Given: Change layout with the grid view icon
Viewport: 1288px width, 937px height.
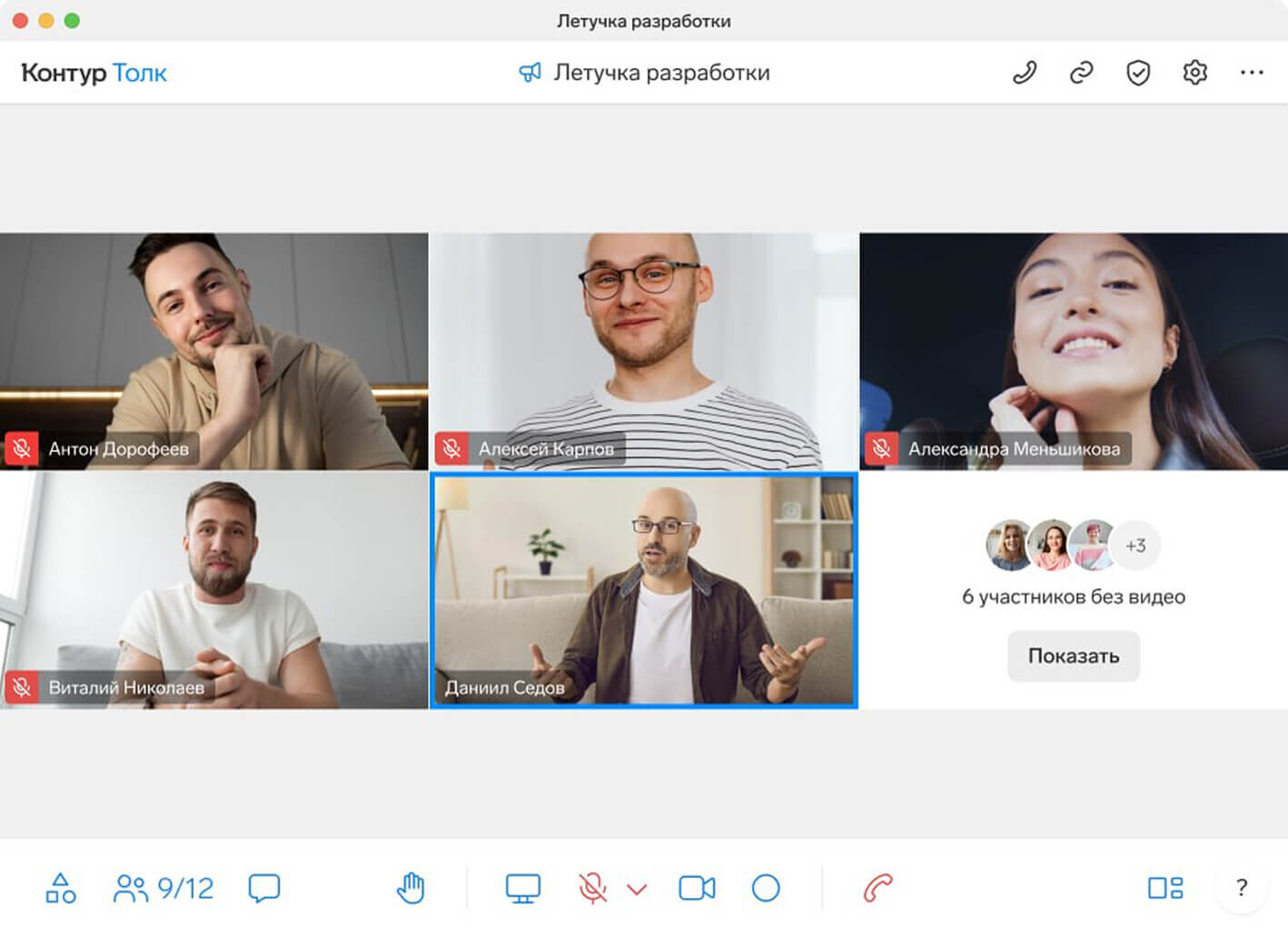Looking at the screenshot, I should point(1165,888).
